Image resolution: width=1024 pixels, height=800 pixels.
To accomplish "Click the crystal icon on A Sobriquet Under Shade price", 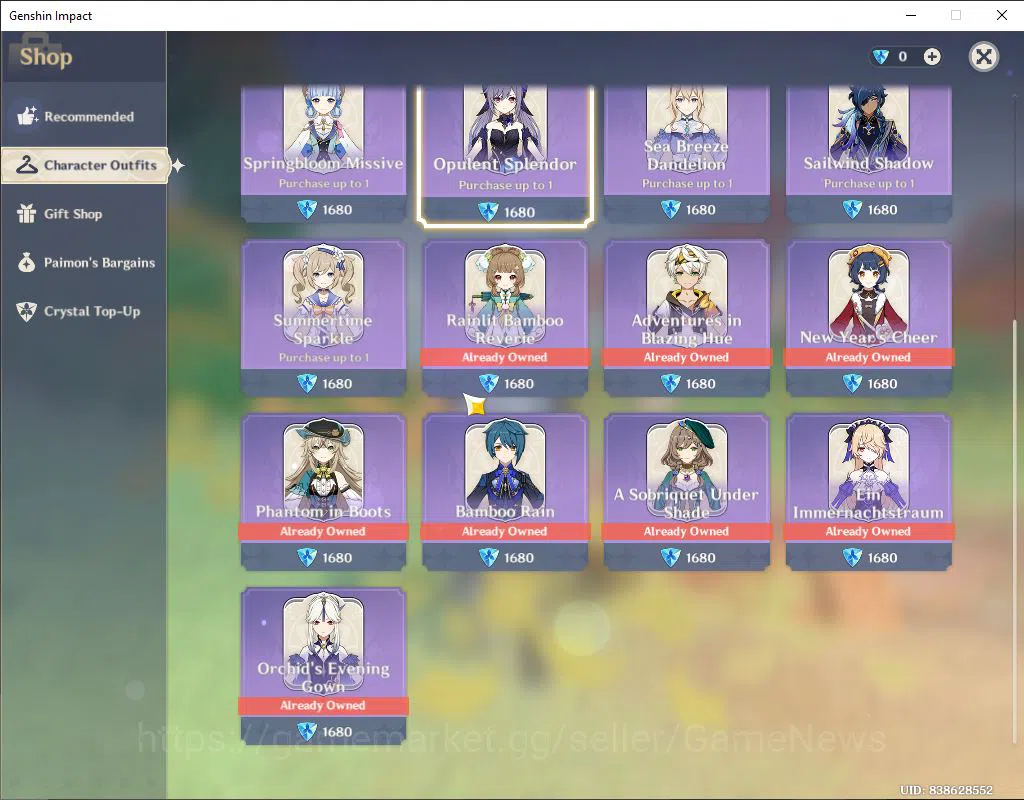I will [x=671, y=557].
